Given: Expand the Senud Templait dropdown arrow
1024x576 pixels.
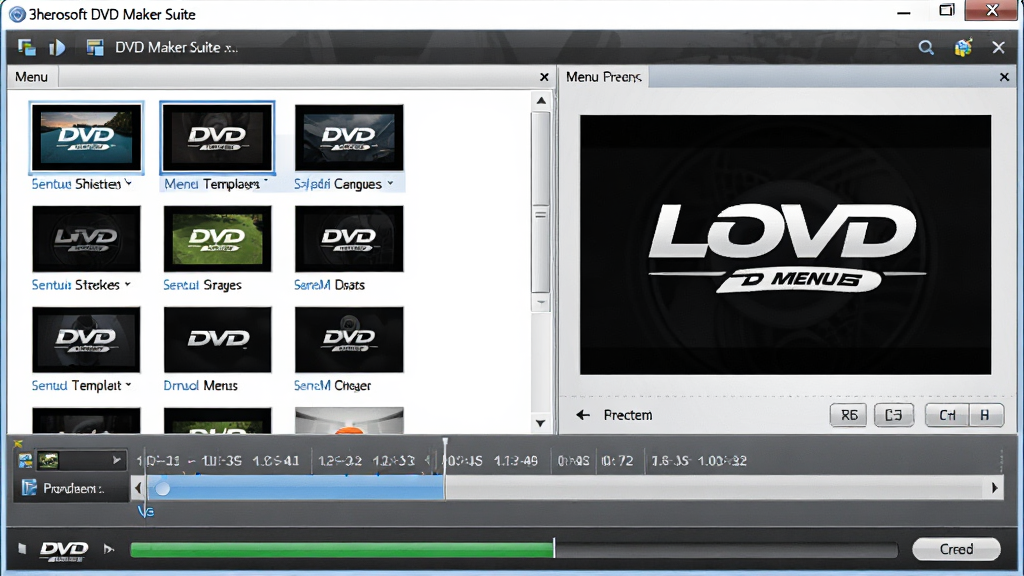Looking at the screenshot, I should pyautogui.click(x=129, y=385).
